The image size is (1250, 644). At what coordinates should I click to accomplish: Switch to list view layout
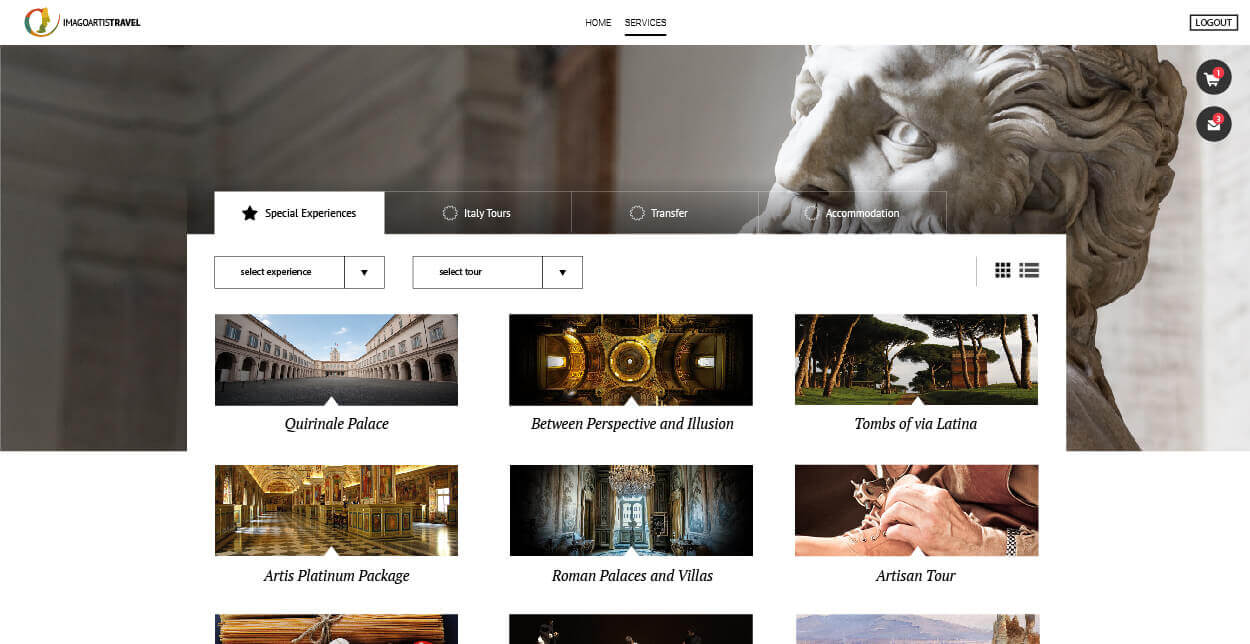pos(1029,270)
